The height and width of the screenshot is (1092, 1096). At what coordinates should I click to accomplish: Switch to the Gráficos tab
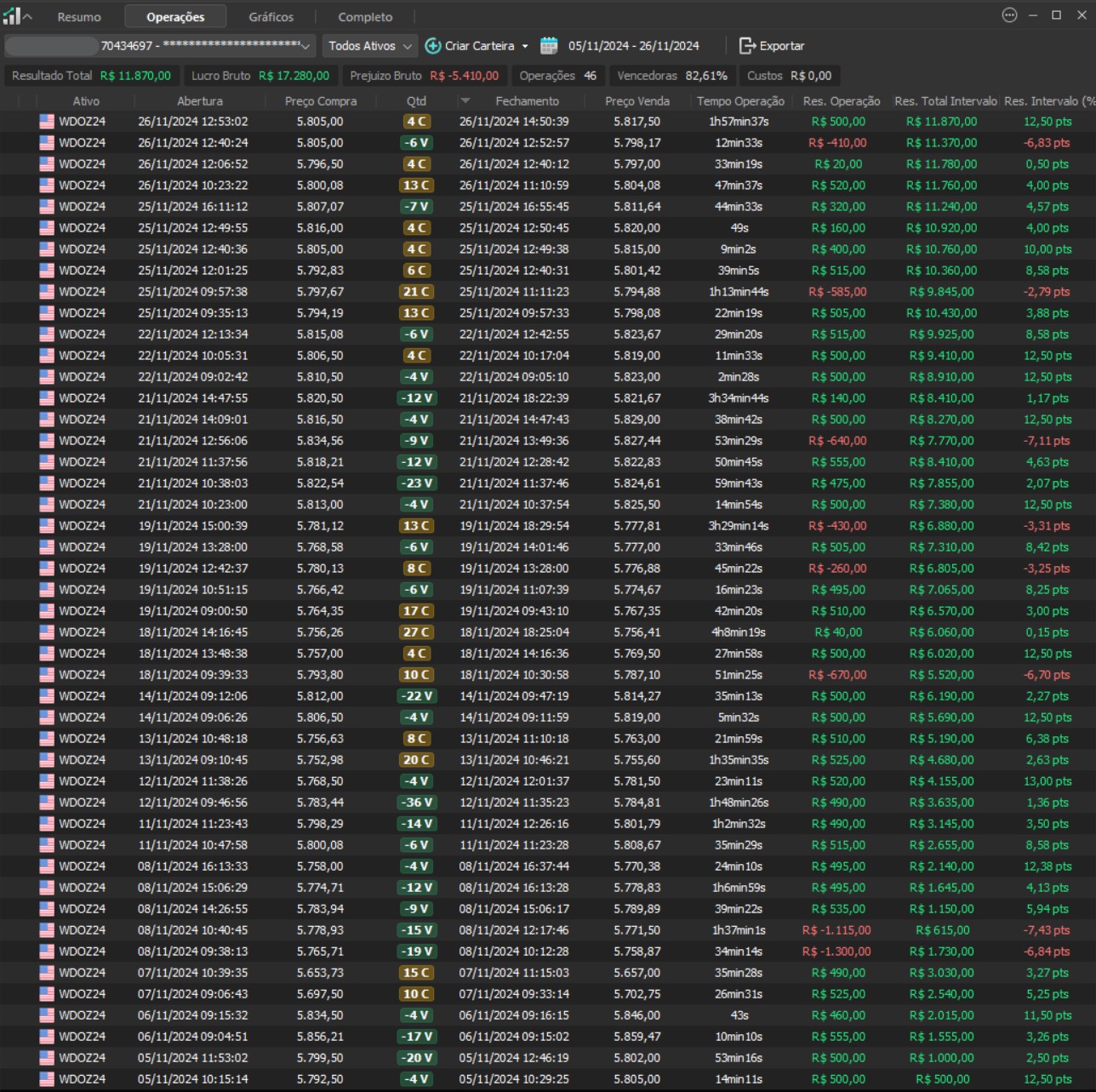coord(271,17)
